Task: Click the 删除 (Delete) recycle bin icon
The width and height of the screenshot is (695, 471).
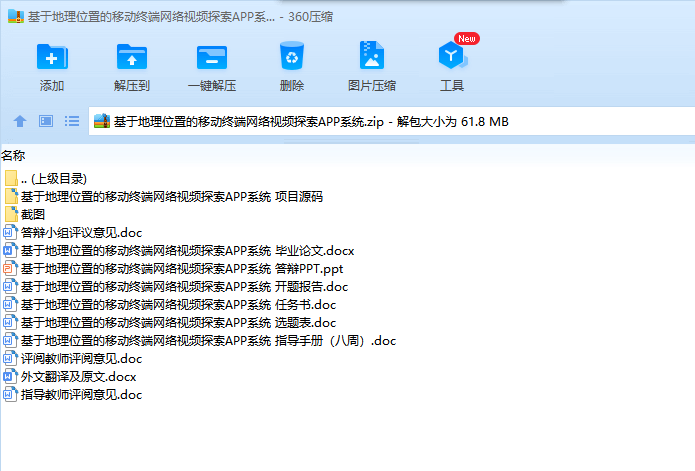Action: pos(292,56)
